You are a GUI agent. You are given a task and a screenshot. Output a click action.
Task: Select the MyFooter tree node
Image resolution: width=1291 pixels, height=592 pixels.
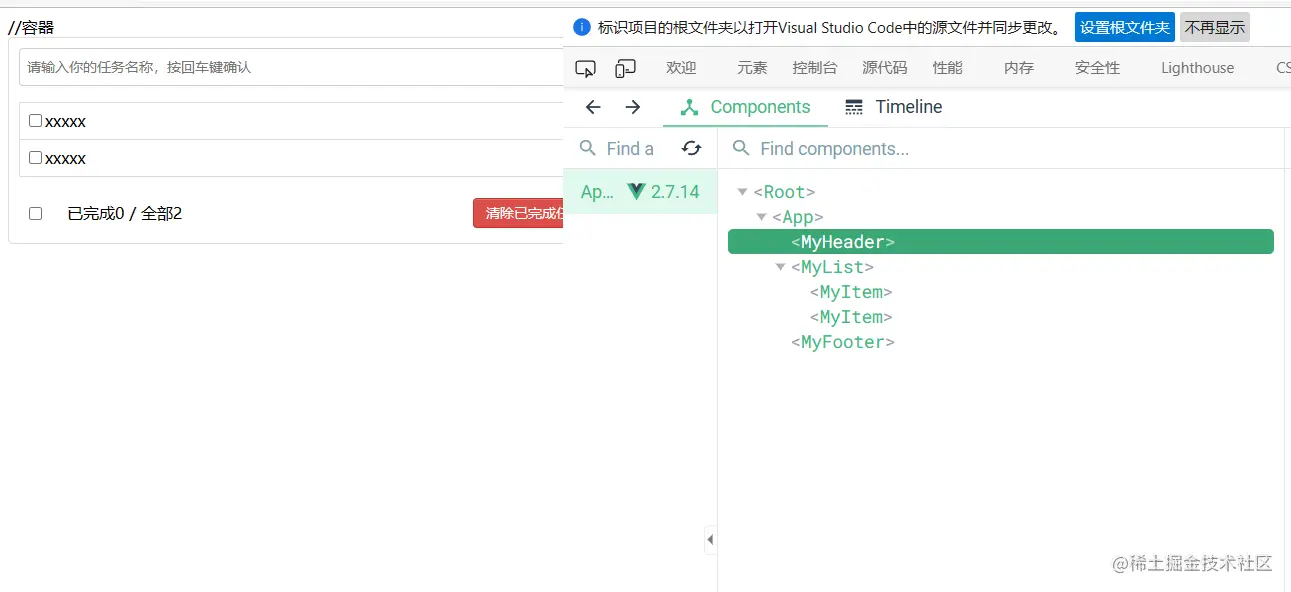(x=843, y=342)
